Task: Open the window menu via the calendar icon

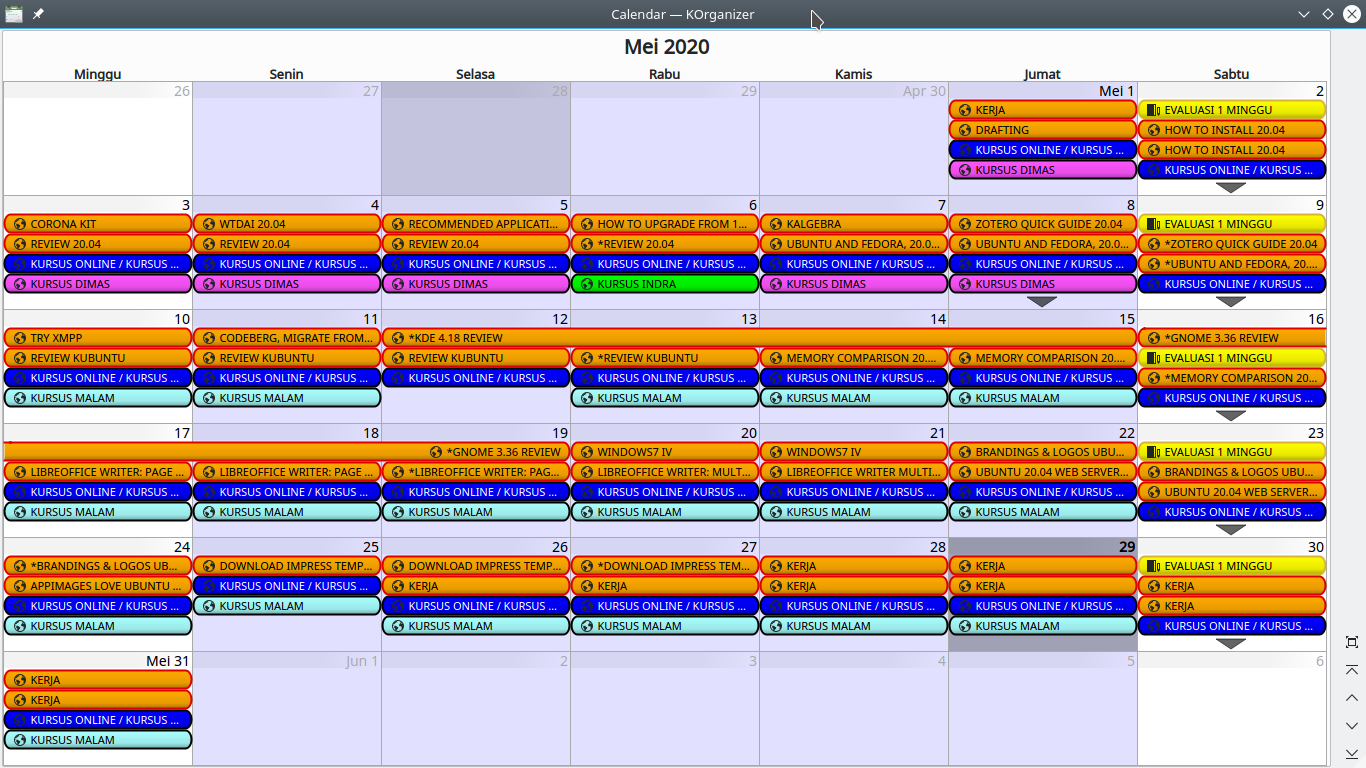Action: coord(13,14)
